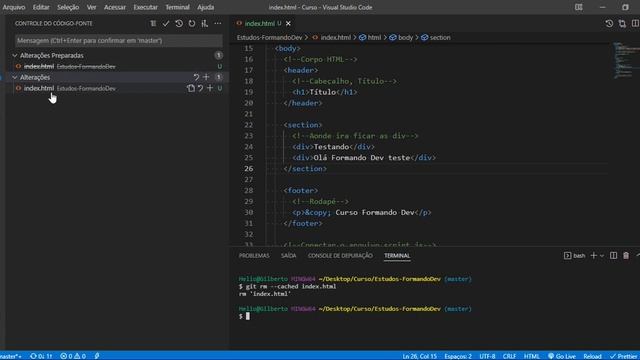Screen dimensions: 640x360
Task: Click the sync changes indicator in status bar
Action: point(41,356)
